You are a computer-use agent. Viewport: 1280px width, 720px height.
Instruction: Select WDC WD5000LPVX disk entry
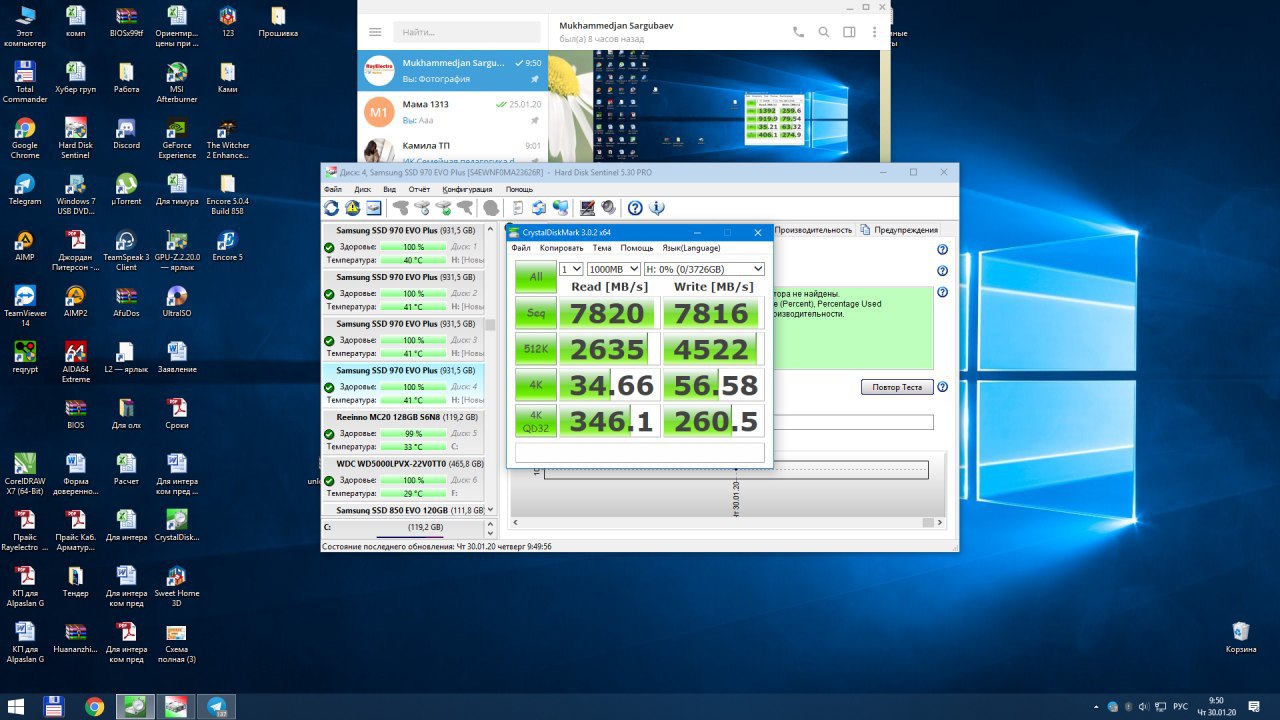click(x=402, y=478)
